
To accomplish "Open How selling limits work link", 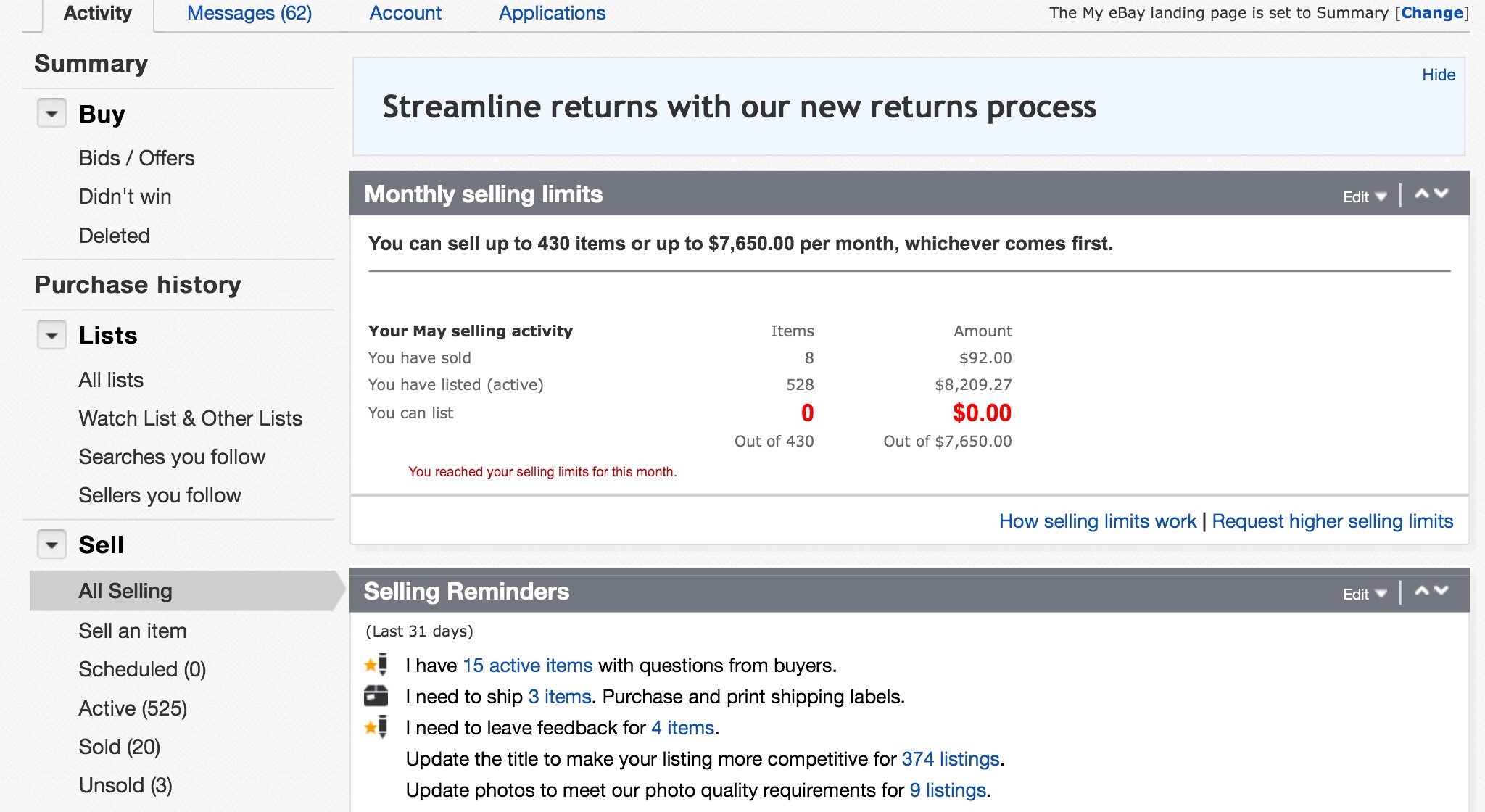I will pos(1097,521).
